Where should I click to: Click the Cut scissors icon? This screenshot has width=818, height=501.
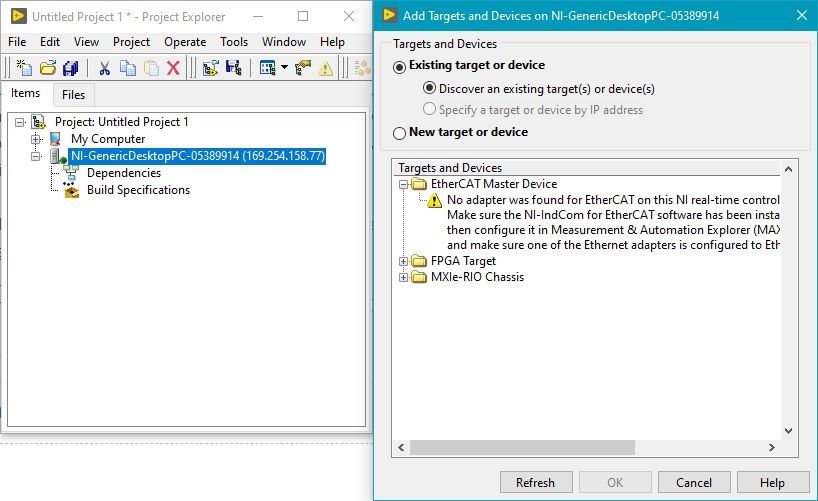point(104,68)
